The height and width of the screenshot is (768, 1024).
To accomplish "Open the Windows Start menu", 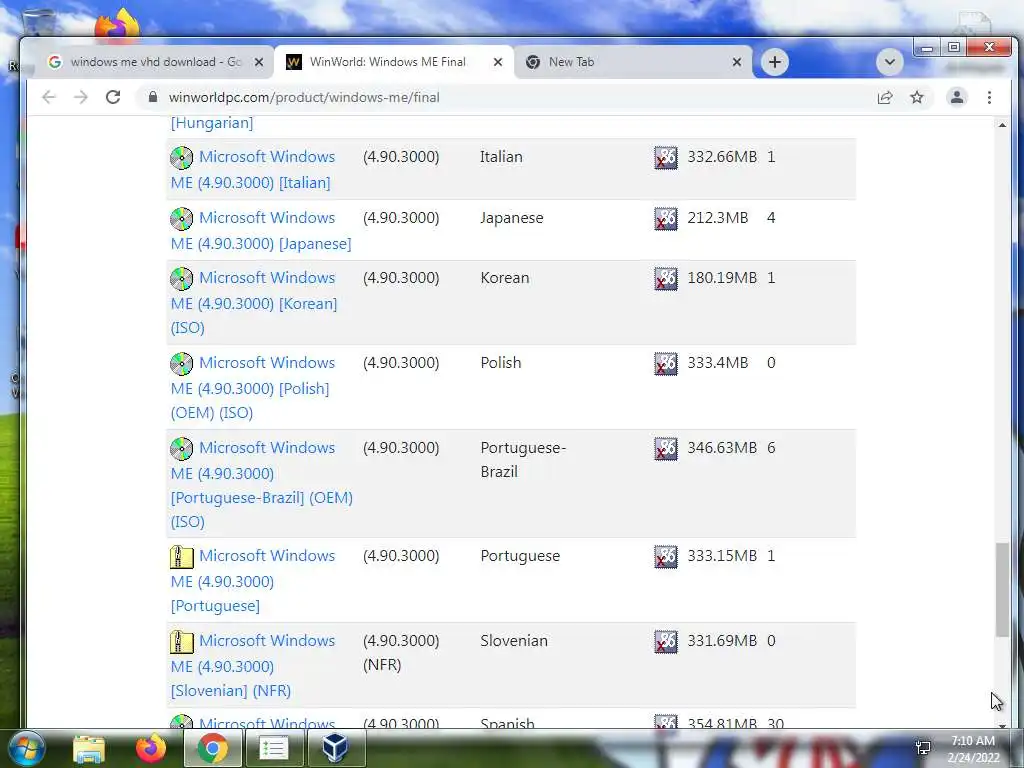I will coord(27,748).
